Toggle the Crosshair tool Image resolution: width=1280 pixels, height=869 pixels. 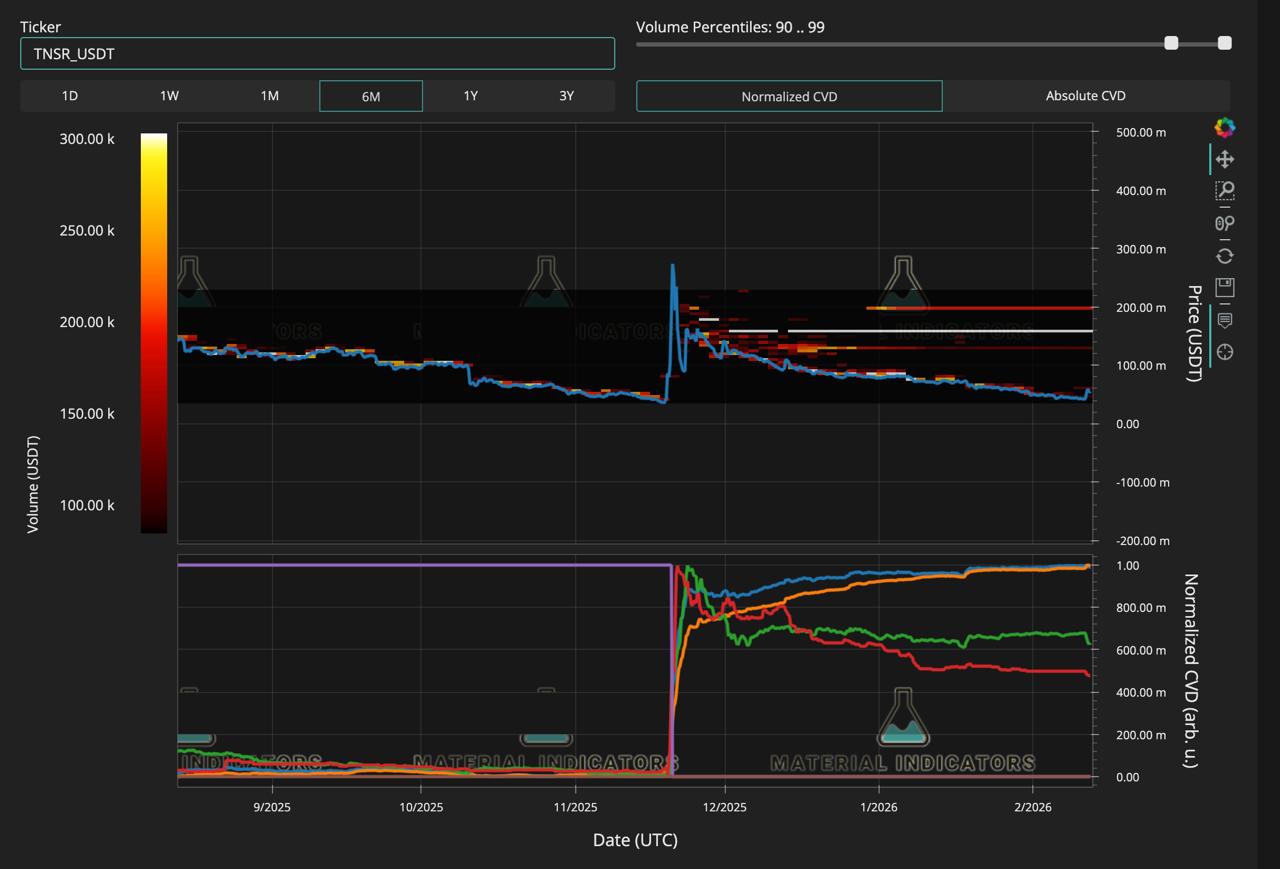1224,352
